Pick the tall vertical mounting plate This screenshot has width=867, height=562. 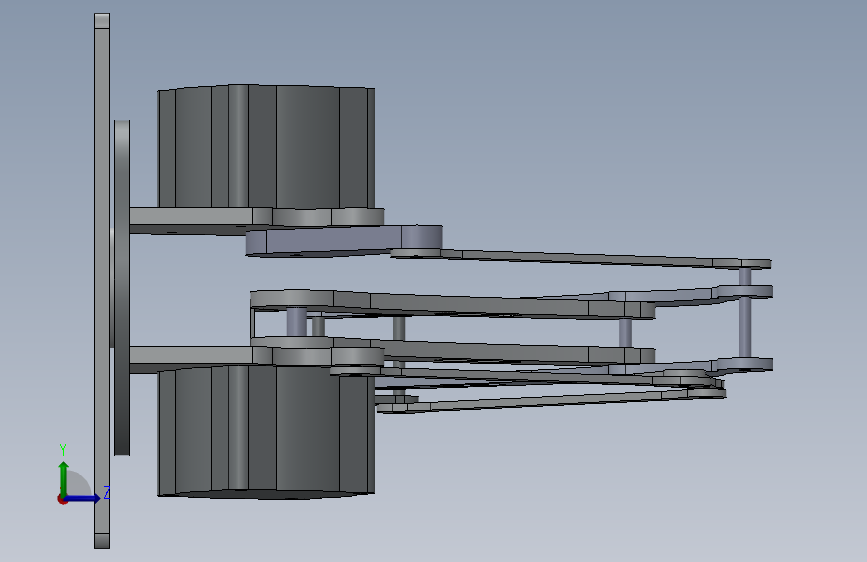pos(102,281)
